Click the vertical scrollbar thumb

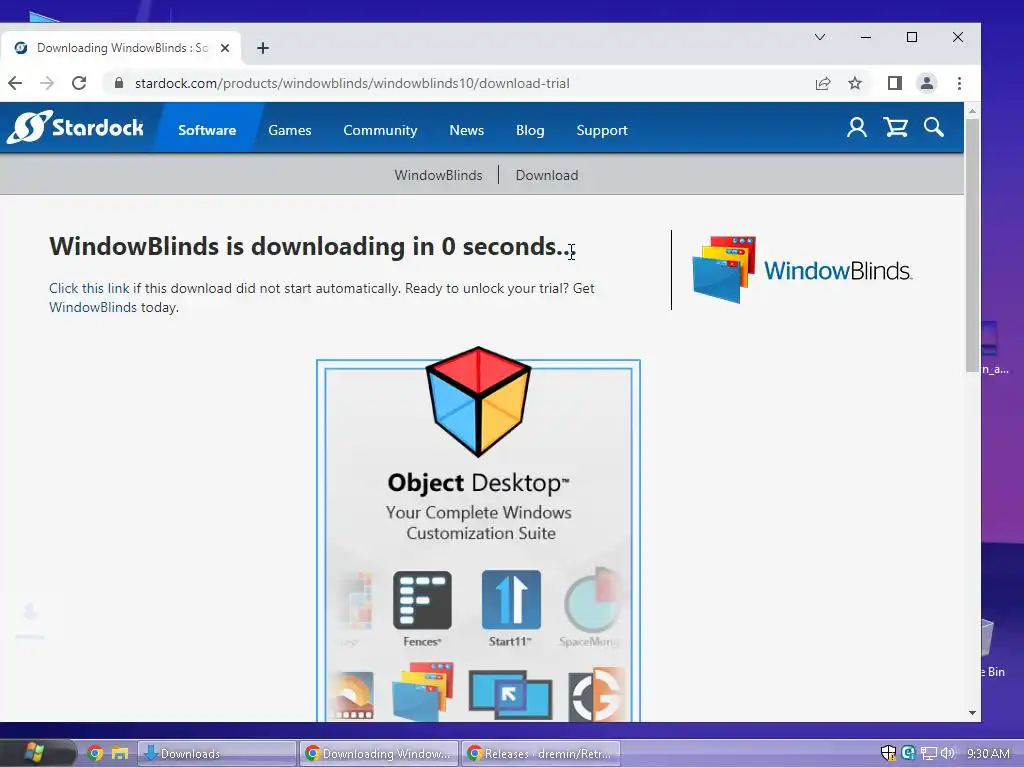pos(972,246)
